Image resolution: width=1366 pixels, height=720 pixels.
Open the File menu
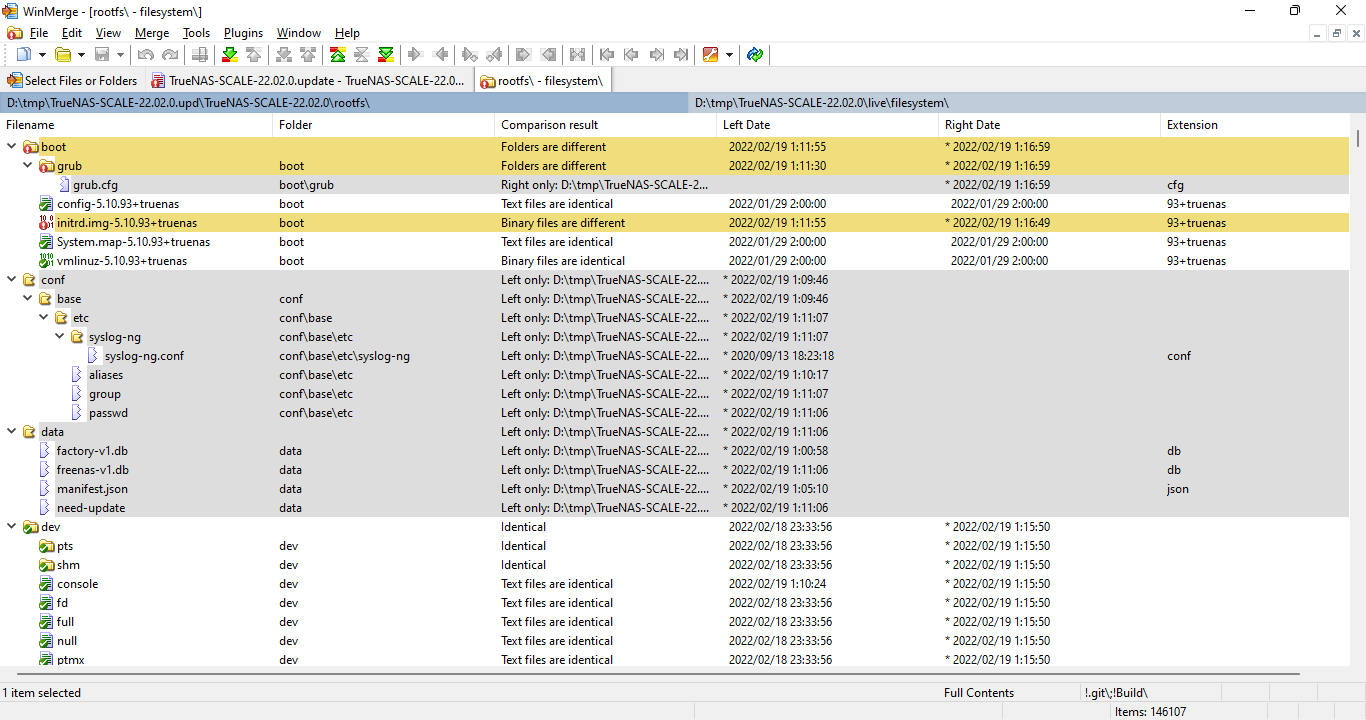pyautogui.click(x=39, y=33)
